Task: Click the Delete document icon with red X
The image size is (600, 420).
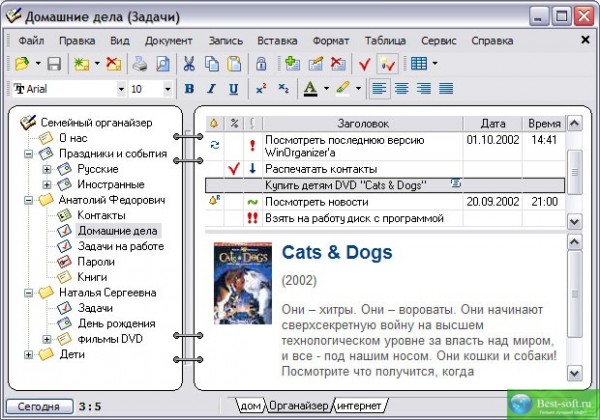Action: tap(113, 63)
